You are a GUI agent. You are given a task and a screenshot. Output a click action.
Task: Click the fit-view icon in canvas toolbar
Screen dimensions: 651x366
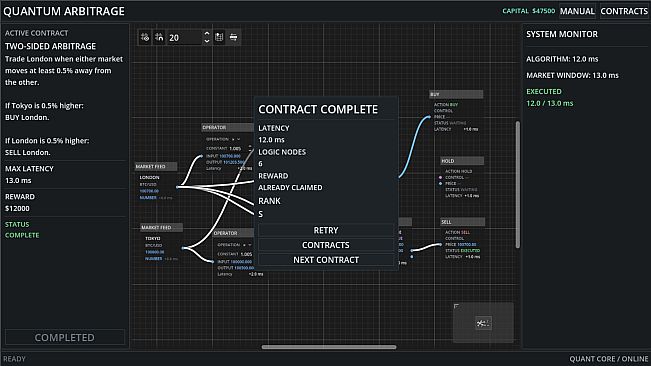click(x=145, y=37)
